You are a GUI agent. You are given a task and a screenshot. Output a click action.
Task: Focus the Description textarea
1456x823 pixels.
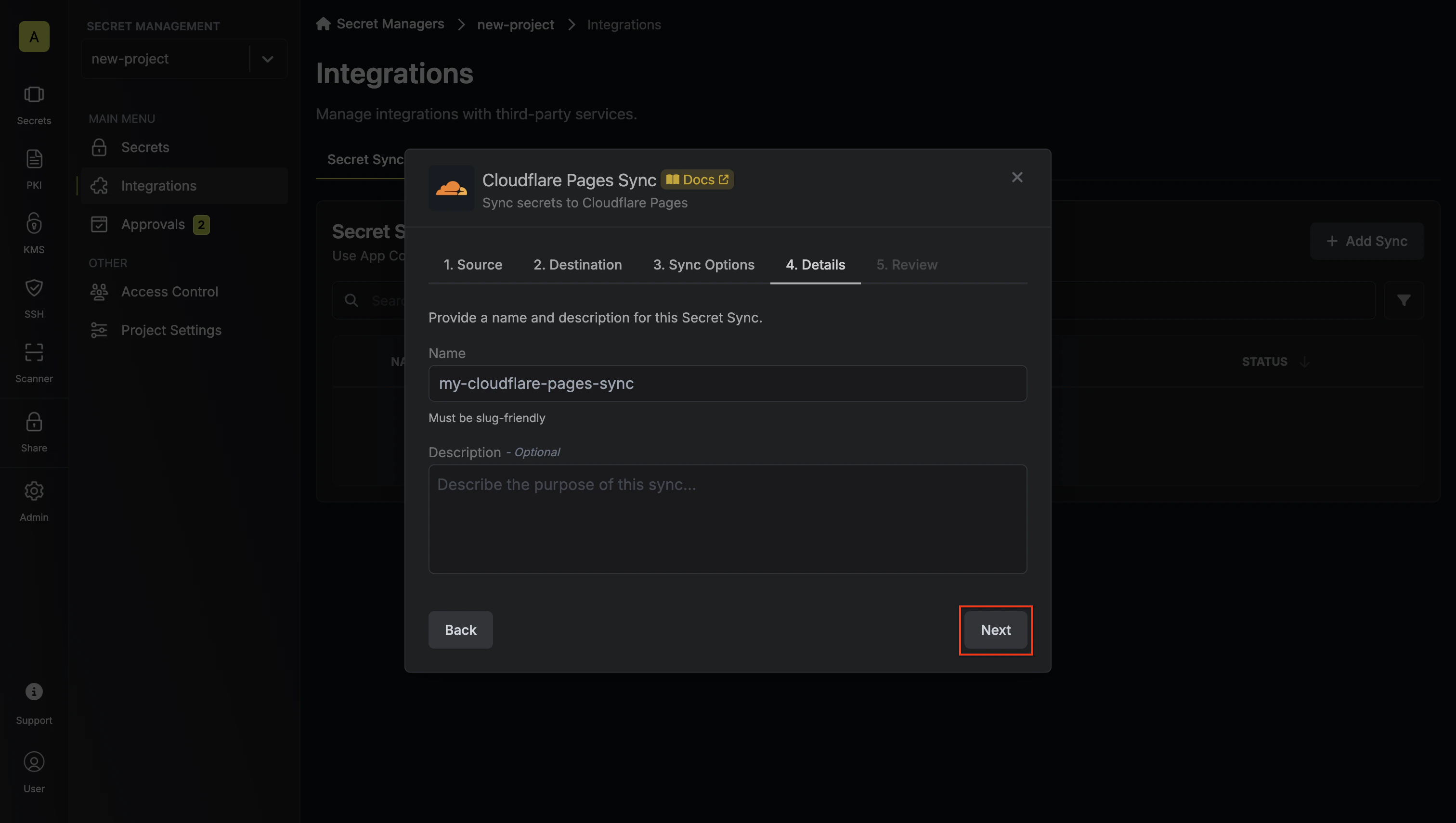(x=728, y=519)
